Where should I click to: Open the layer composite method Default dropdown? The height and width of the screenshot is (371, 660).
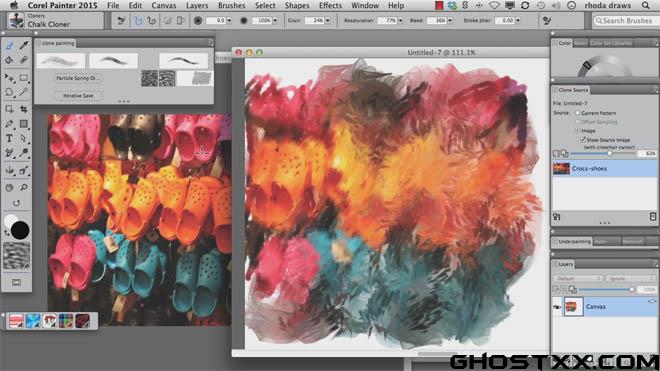(x=578, y=278)
